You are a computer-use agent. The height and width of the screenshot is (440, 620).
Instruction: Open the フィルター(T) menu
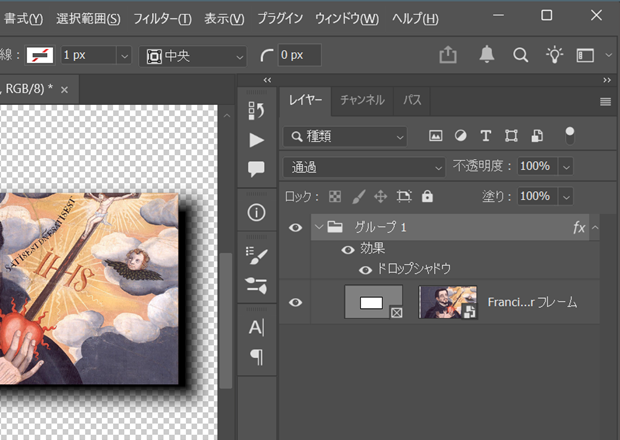(162, 19)
